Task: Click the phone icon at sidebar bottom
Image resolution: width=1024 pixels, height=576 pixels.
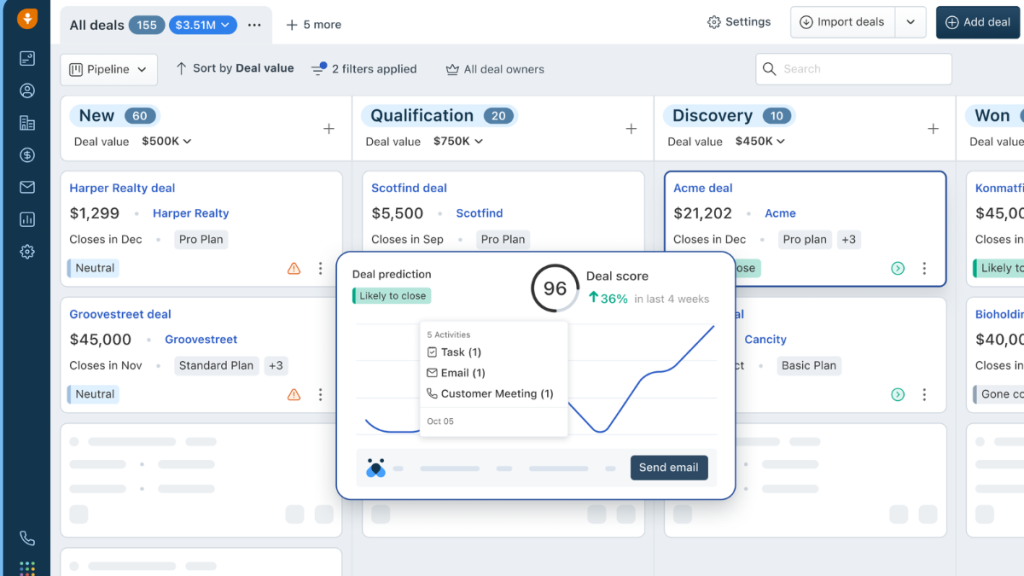Action: click(x=27, y=538)
